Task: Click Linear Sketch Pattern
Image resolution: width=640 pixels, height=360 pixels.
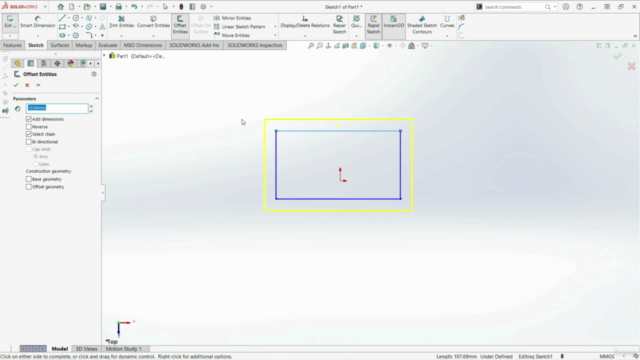Action: click(239, 27)
